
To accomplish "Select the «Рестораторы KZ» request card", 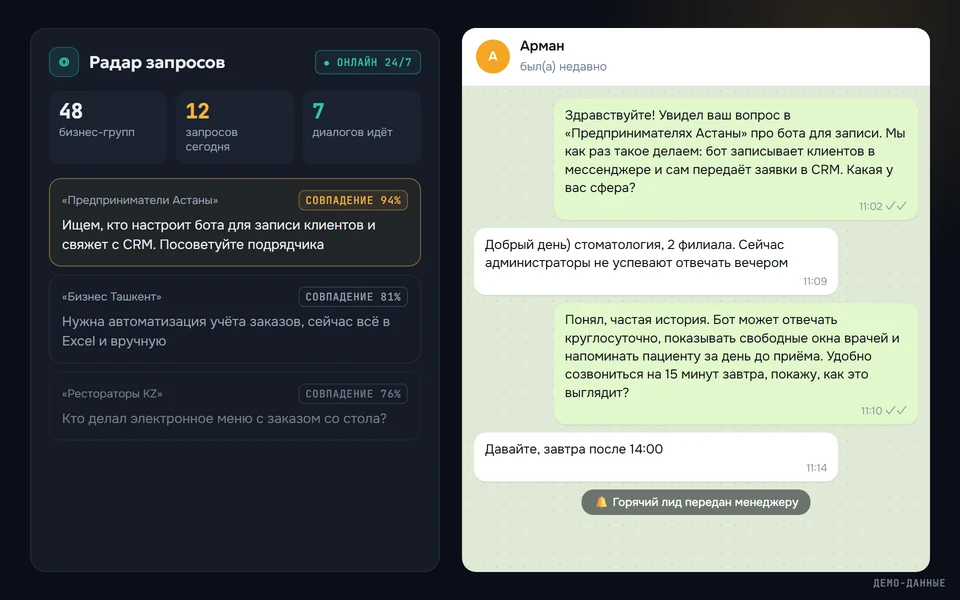I will [235, 406].
